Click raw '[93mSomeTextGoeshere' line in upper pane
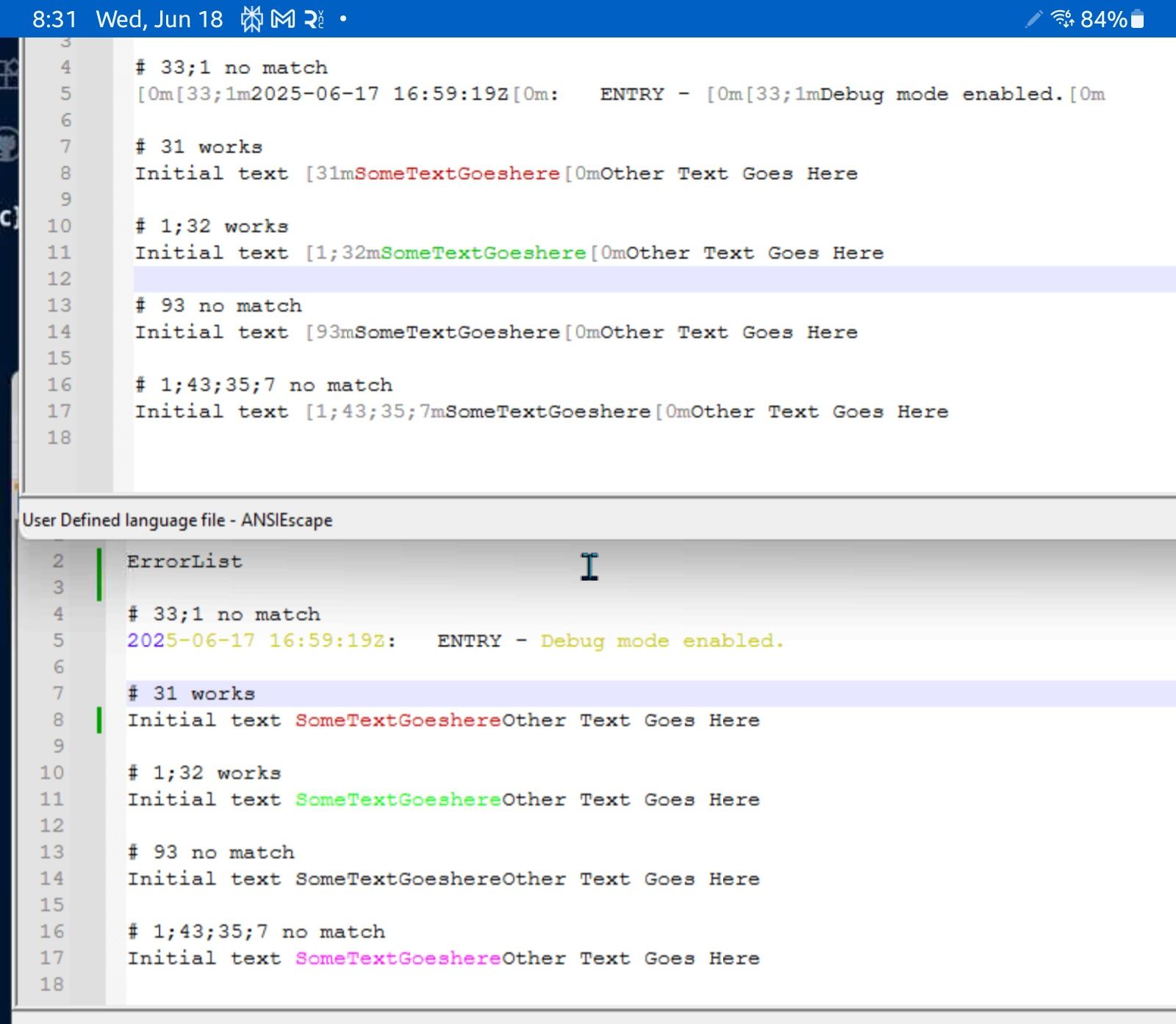1176x1024 pixels. tap(496, 332)
